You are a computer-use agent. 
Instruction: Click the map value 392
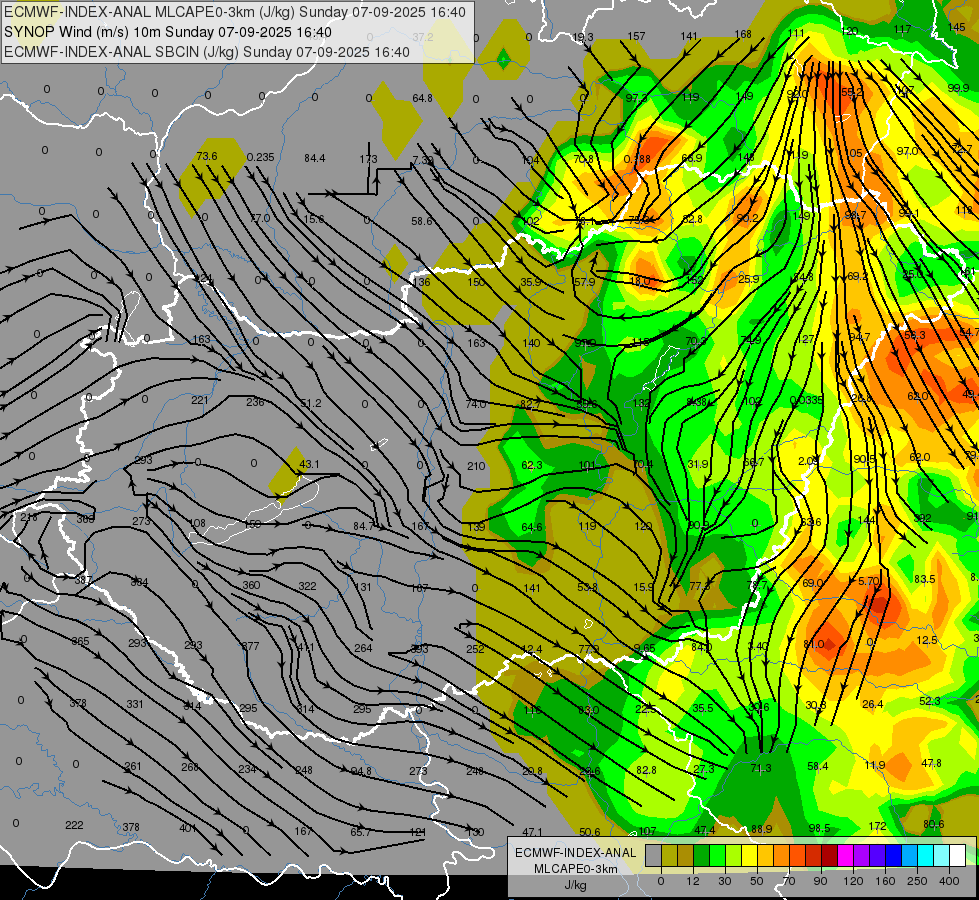[x=922, y=518]
